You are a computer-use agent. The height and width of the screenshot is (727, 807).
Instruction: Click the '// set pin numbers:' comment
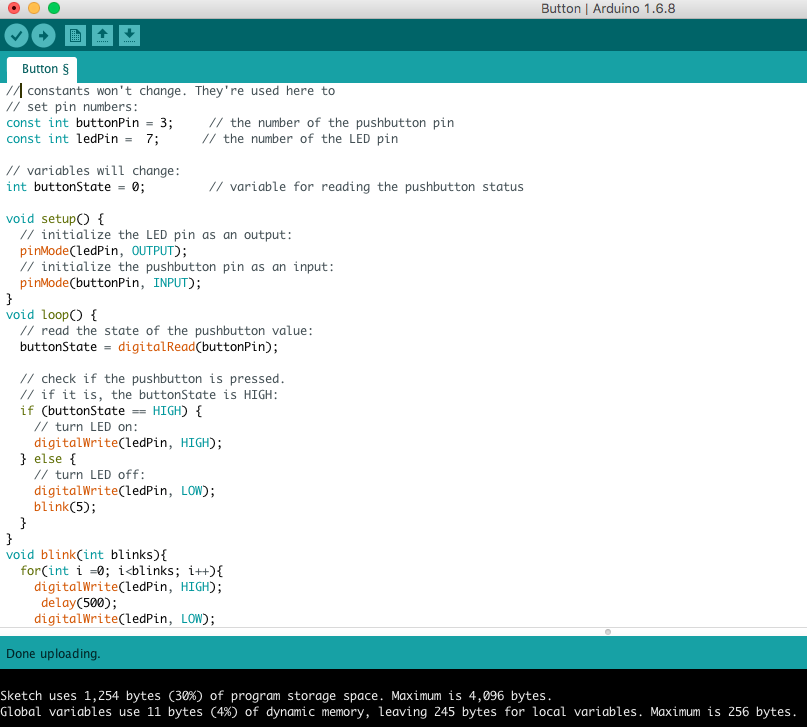coord(72,107)
